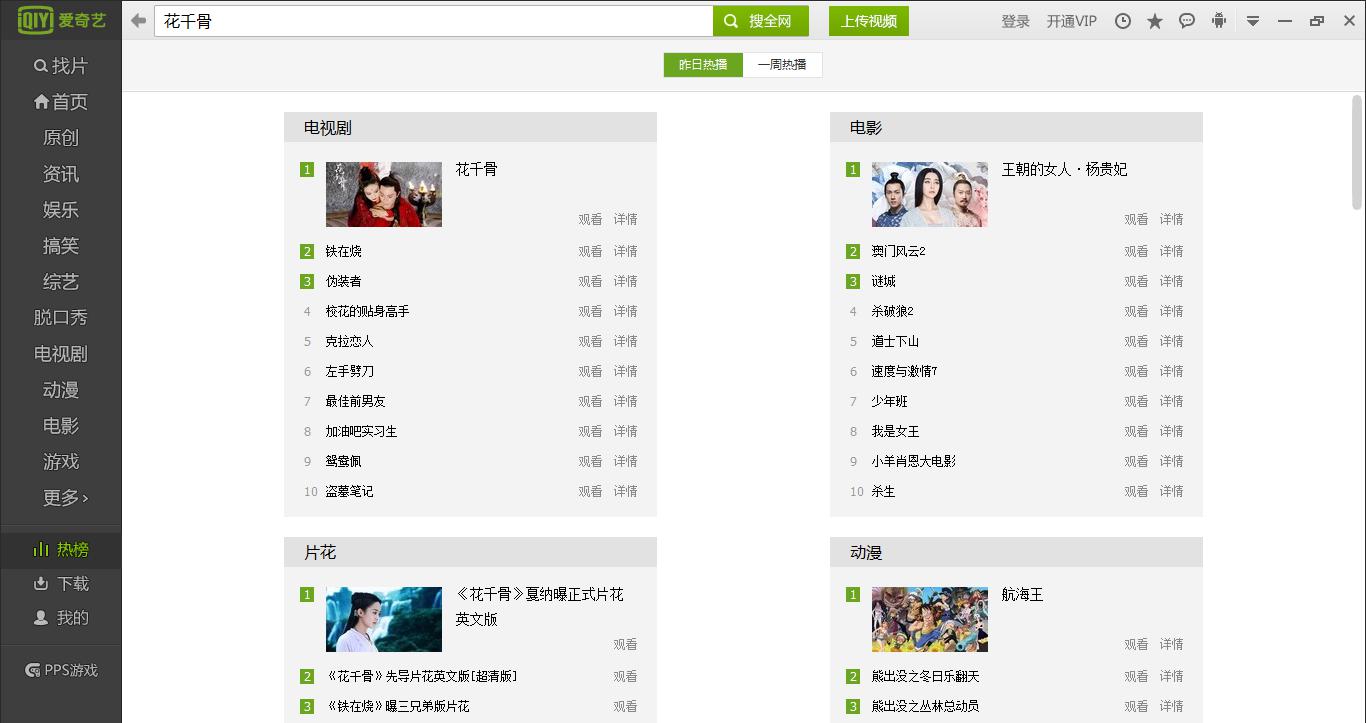Open 我的 profile in the sidebar
This screenshot has width=1366, height=723.
pyautogui.click(x=61, y=618)
